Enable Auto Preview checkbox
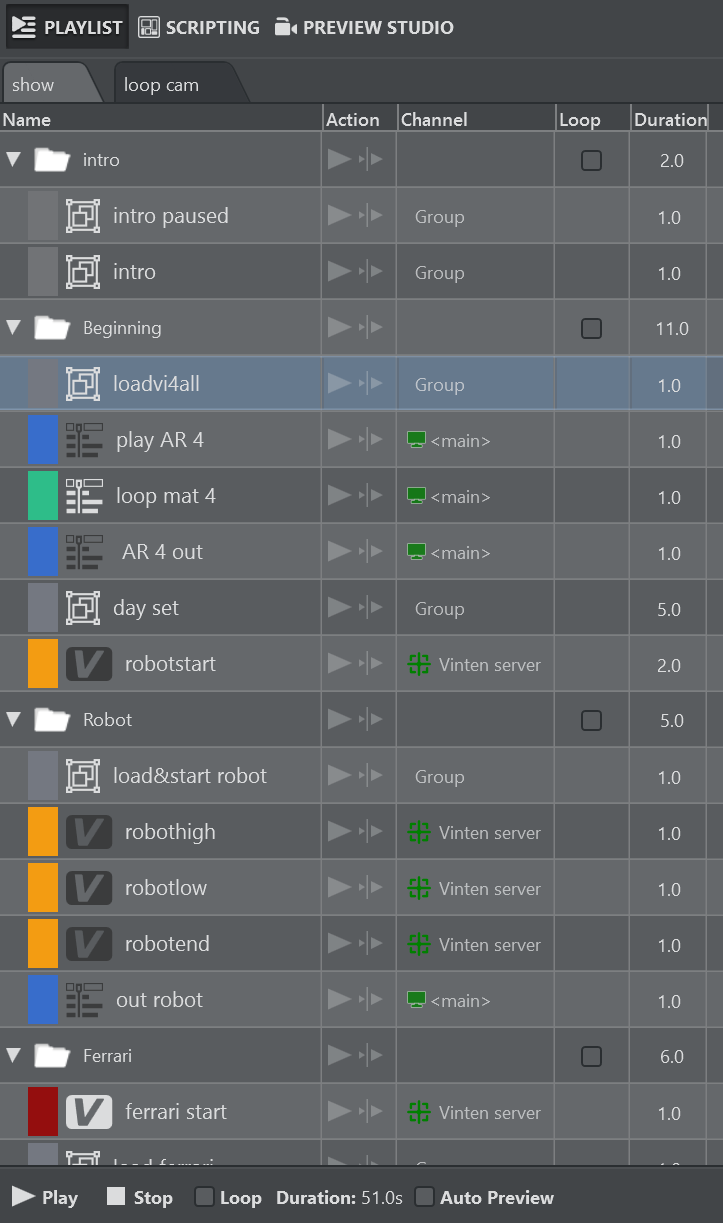The height and width of the screenshot is (1223, 723). (x=425, y=1197)
